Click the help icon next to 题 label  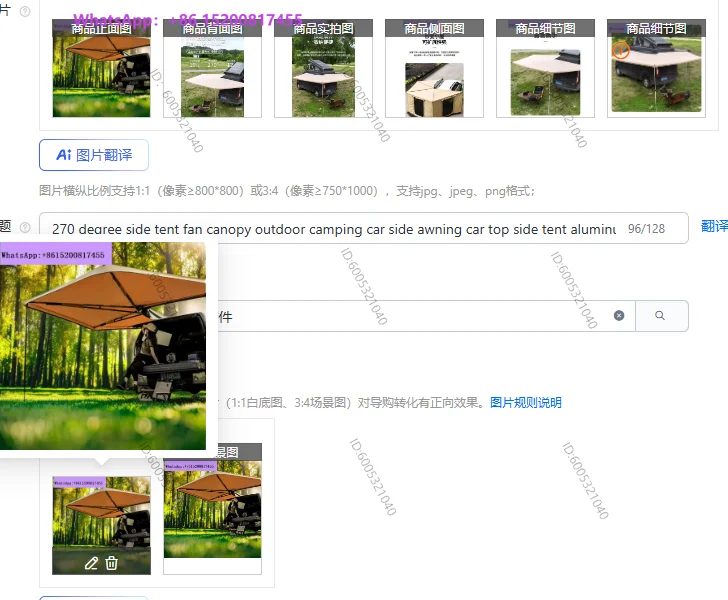tap(25, 227)
